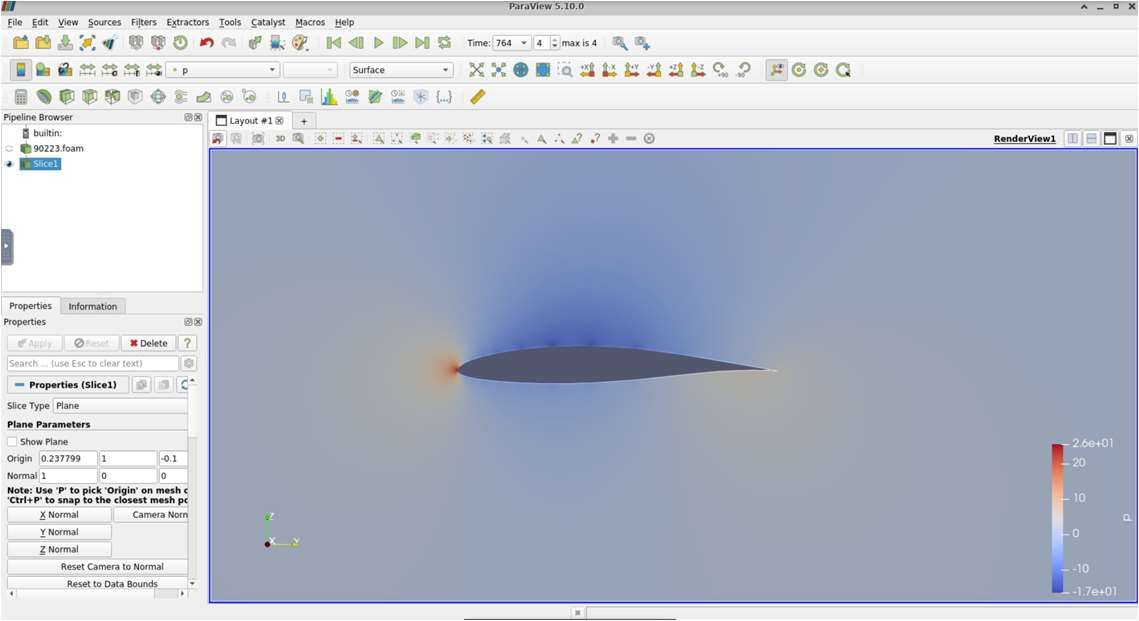Click the color legend bar in render view
Screen dimensions: 1139x621
(x=1058, y=518)
